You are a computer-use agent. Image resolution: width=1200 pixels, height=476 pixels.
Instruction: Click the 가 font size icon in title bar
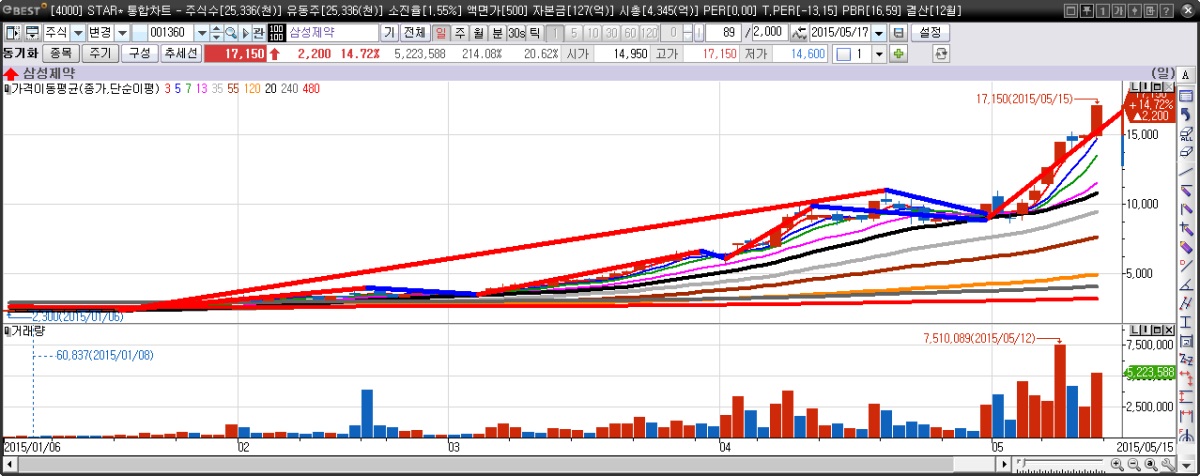pos(1118,11)
